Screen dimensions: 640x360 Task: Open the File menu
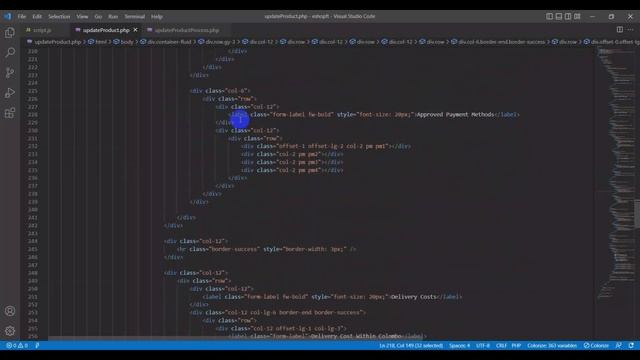coord(22,16)
